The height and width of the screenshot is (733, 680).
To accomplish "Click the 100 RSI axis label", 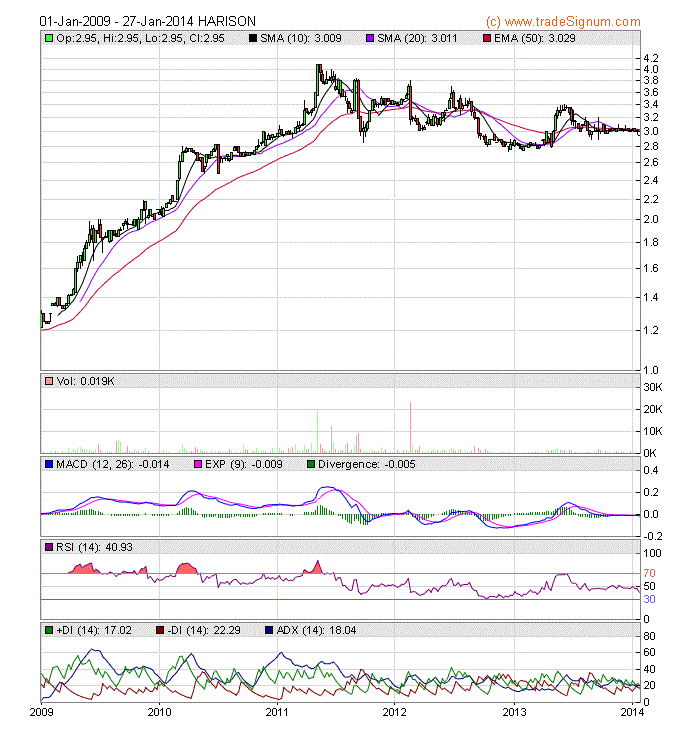I will [653, 553].
